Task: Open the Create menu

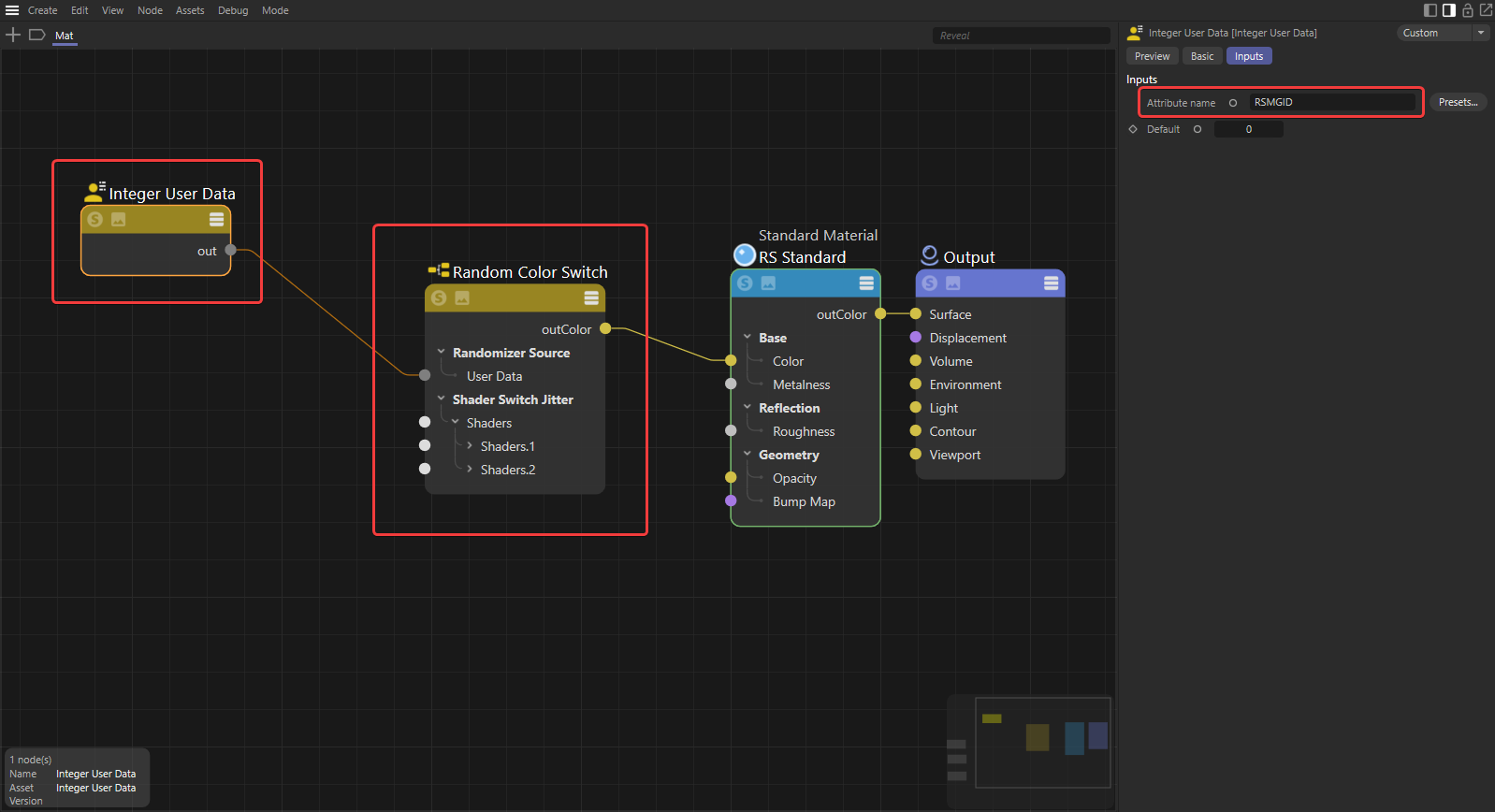Action: (x=42, y=10)
